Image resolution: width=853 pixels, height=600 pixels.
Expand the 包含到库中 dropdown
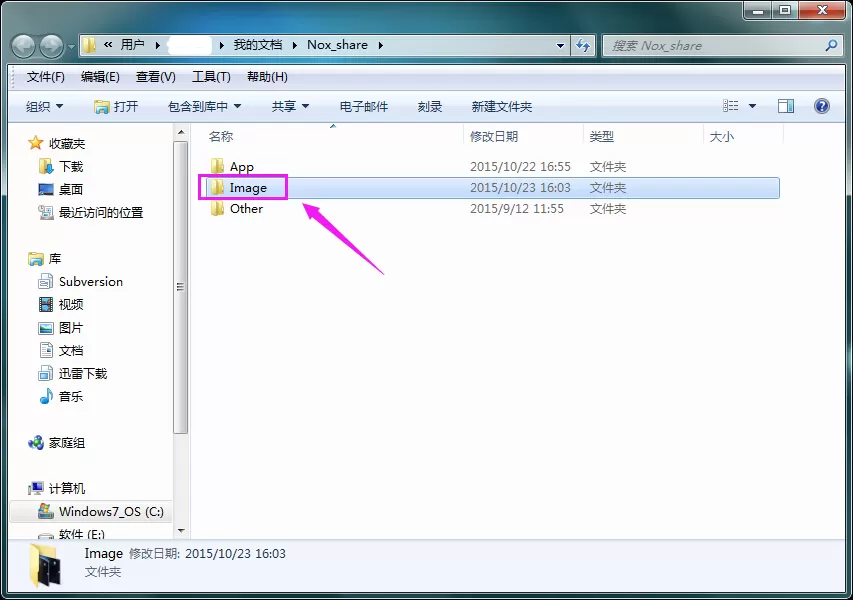tap(204, 106)
